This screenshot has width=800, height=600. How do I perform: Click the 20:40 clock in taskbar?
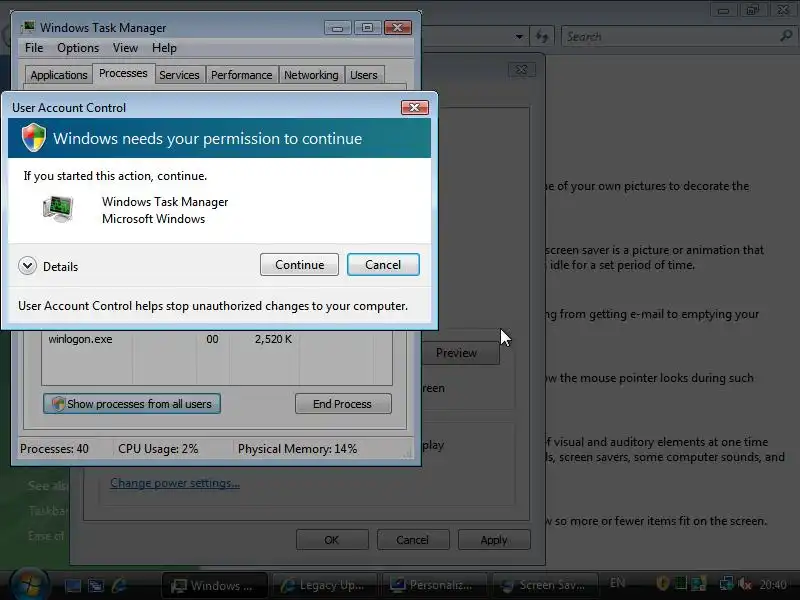tap(773, 584)
